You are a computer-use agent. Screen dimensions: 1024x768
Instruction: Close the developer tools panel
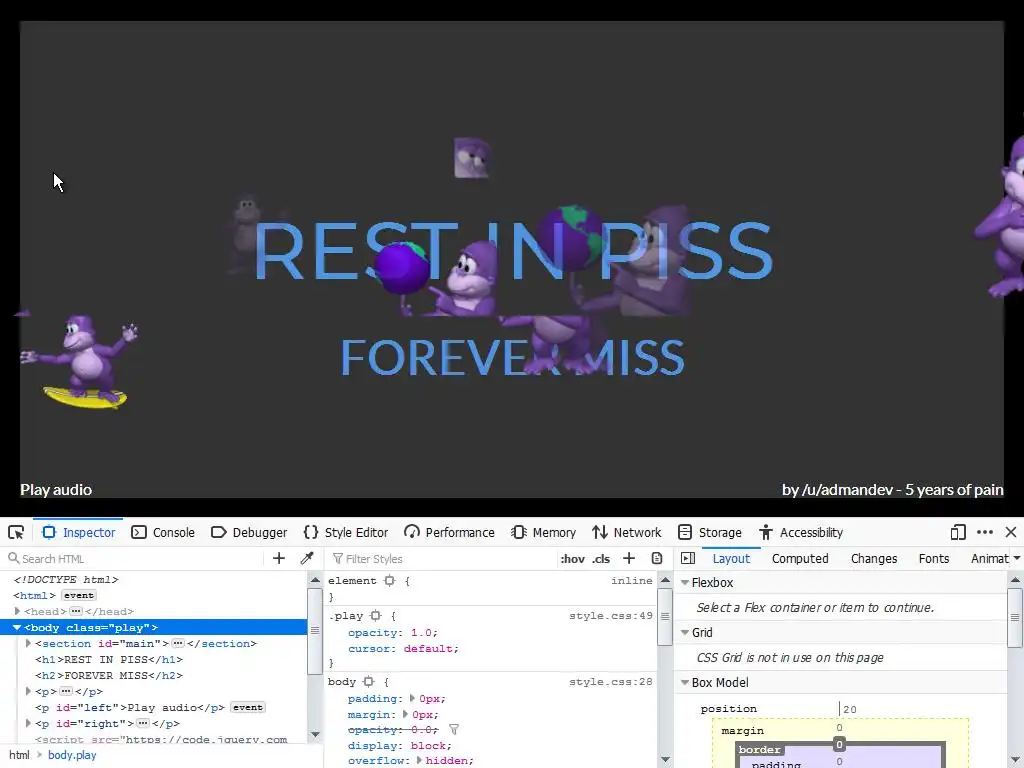click(1011, 532)
